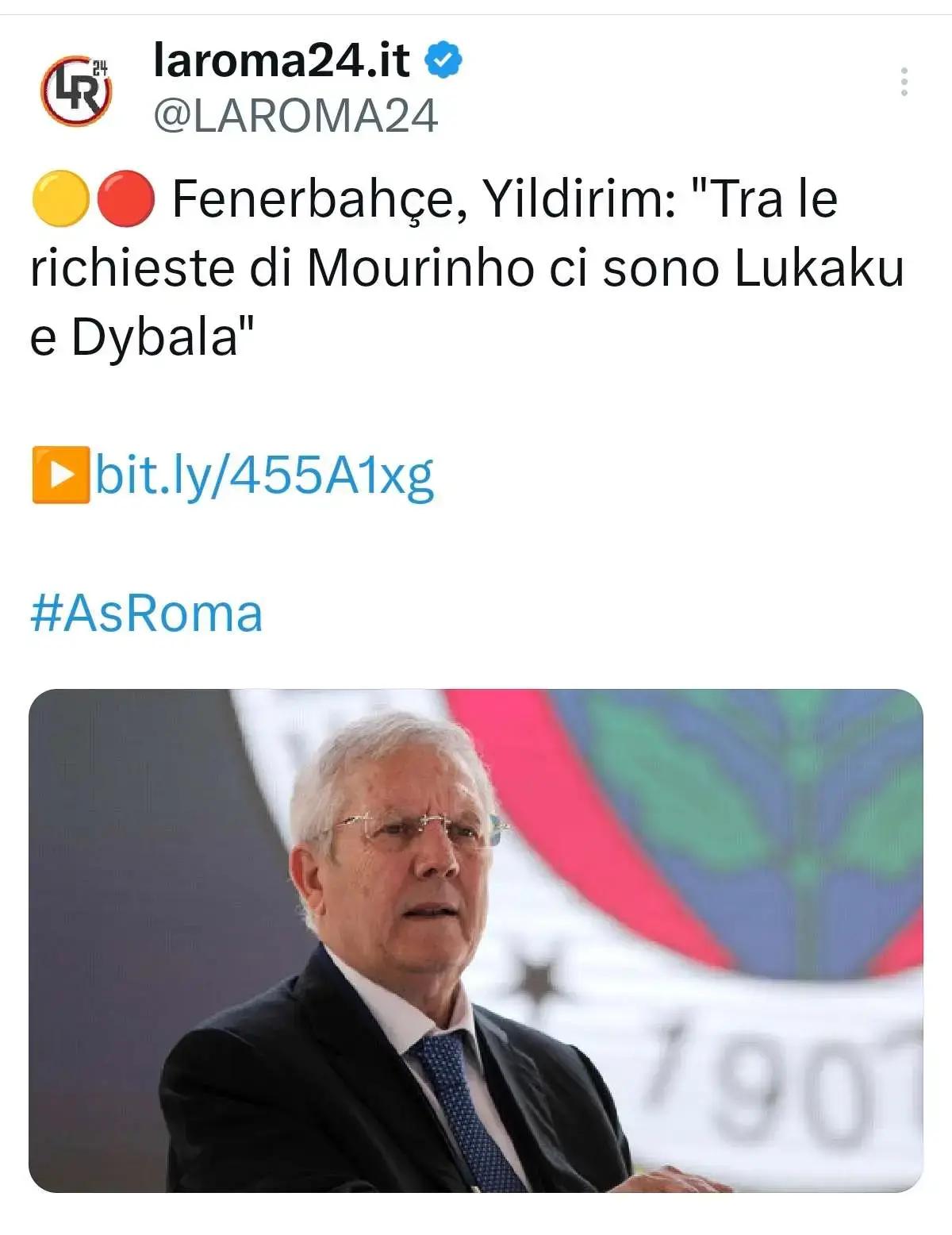Click the blue verified checkmark badge
952x1235 pixels.
pyautogui.click(x=444, y=60)
